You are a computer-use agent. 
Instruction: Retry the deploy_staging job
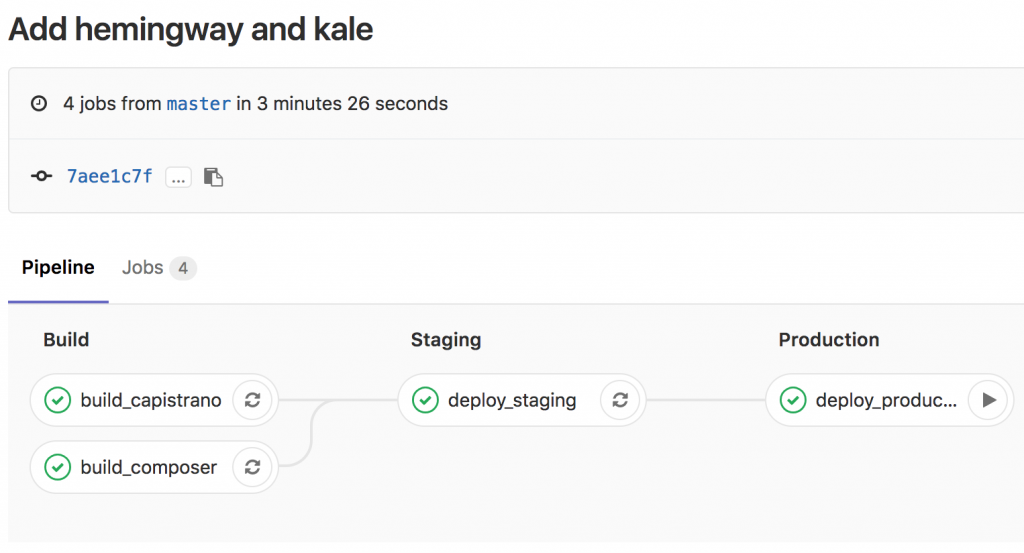620,400
